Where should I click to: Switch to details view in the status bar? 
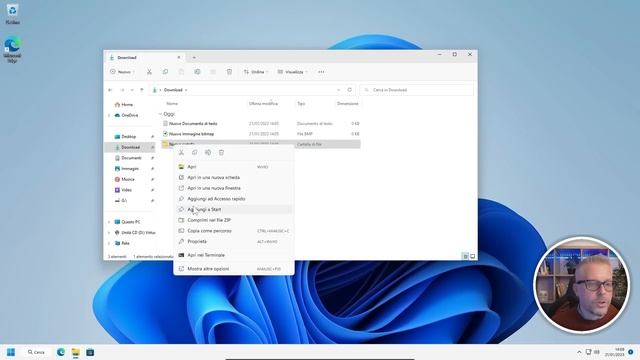[465, 256]
